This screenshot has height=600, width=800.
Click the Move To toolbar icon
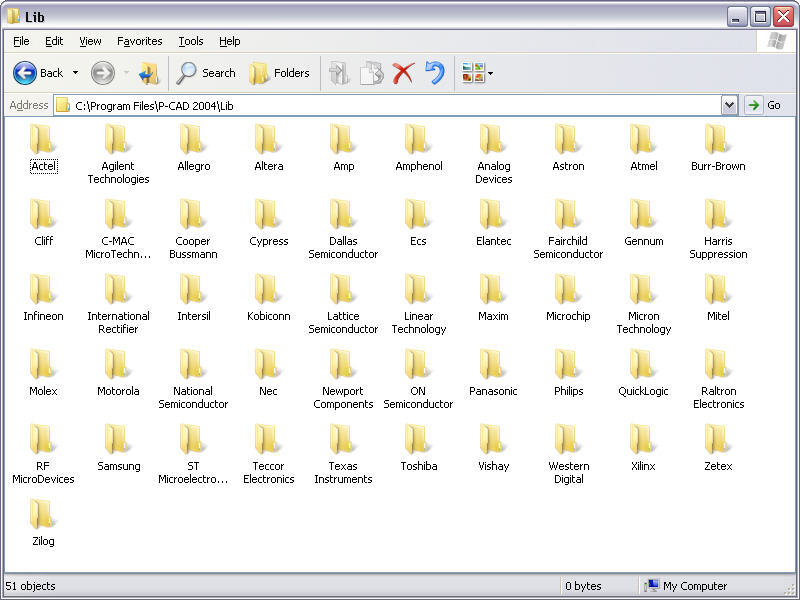[339, 73]
